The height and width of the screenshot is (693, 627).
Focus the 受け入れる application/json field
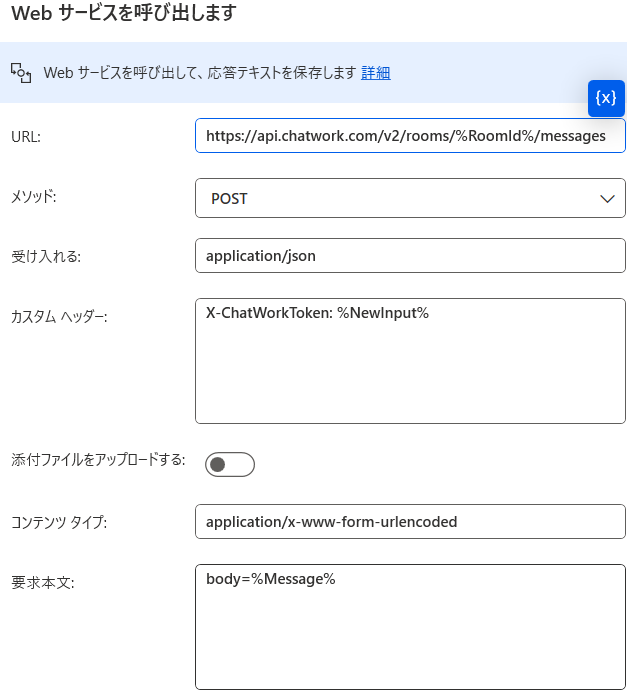(410, 255)
